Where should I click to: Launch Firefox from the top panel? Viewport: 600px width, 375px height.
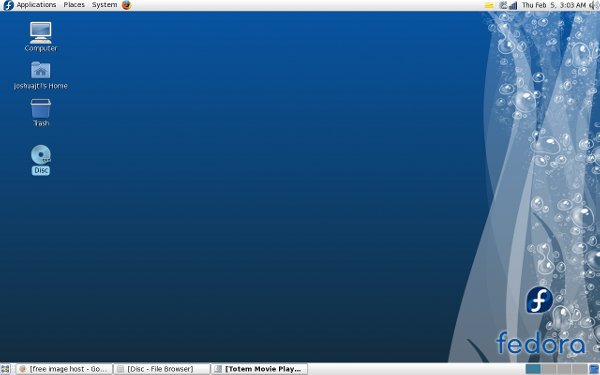127,5
